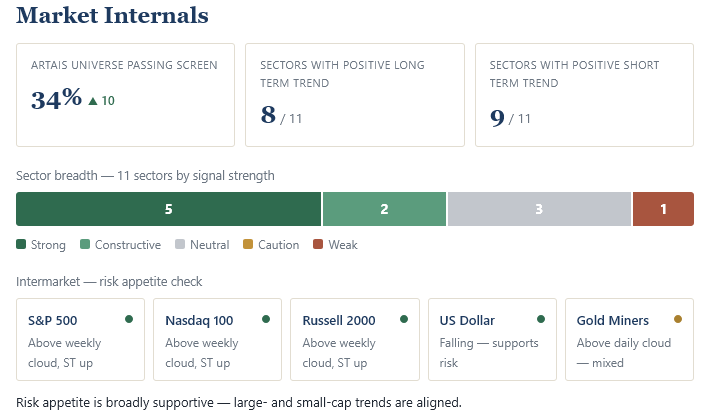
Task: Open the Sectors With Positive Long Term Trend card
Action: 355,95
